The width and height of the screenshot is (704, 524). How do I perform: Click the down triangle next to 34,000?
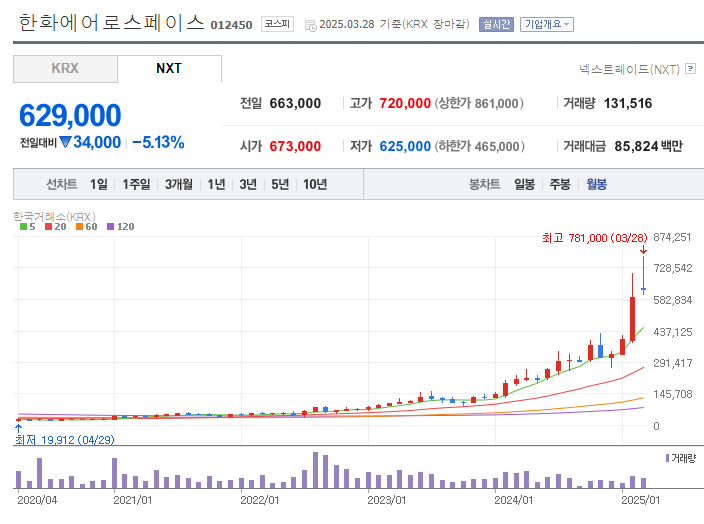65,142
